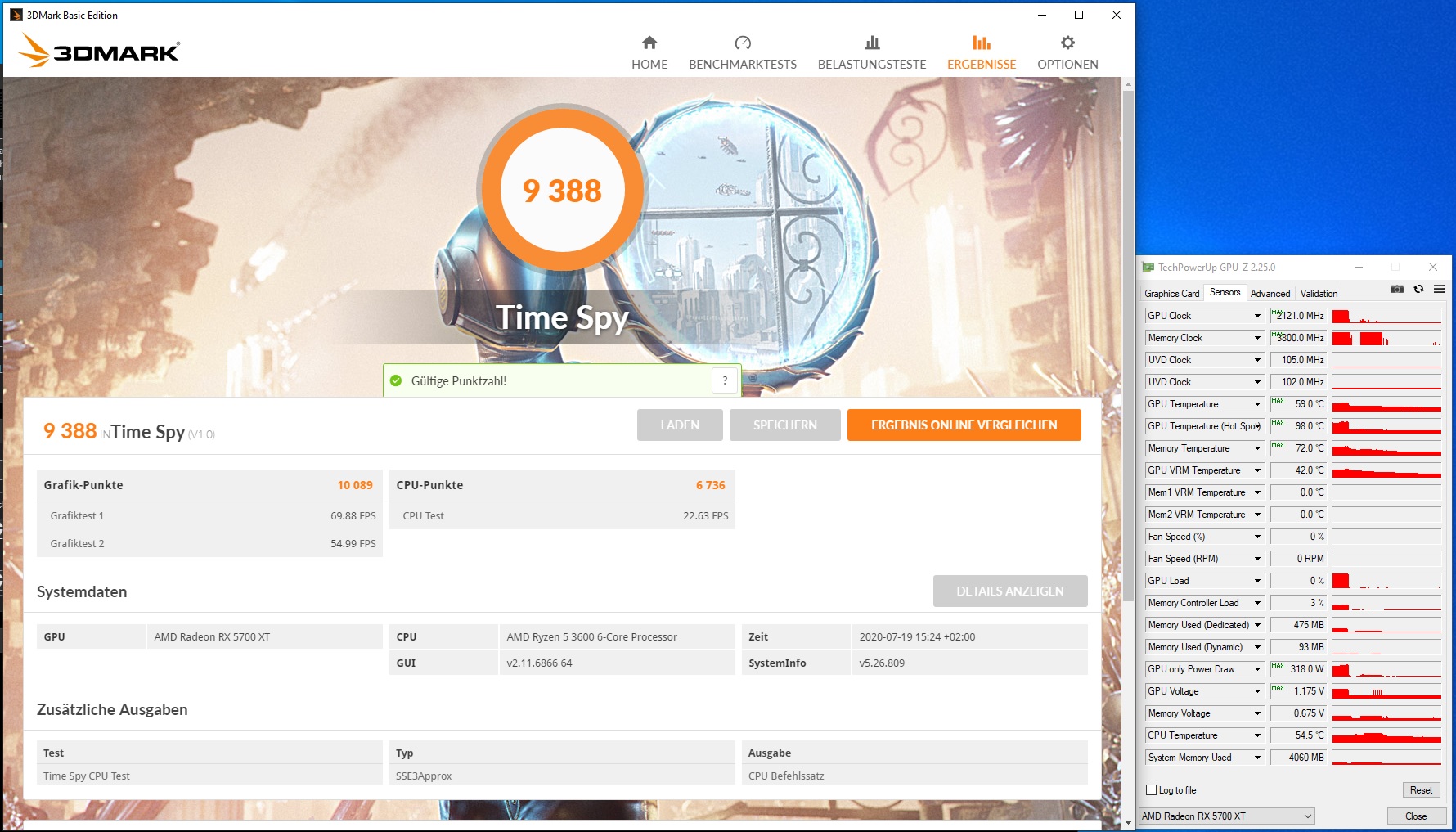The height and width of the screenshot is (832, 1456).
Task: Click the 3DMark logo
Action: (98, 51)
